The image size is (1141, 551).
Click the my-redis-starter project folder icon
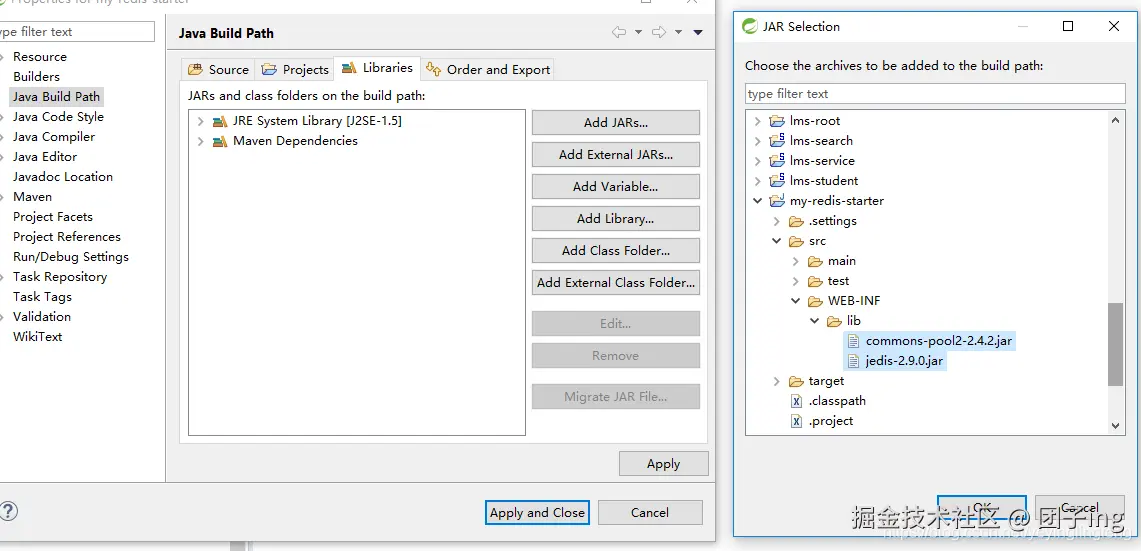click(777, 201)
